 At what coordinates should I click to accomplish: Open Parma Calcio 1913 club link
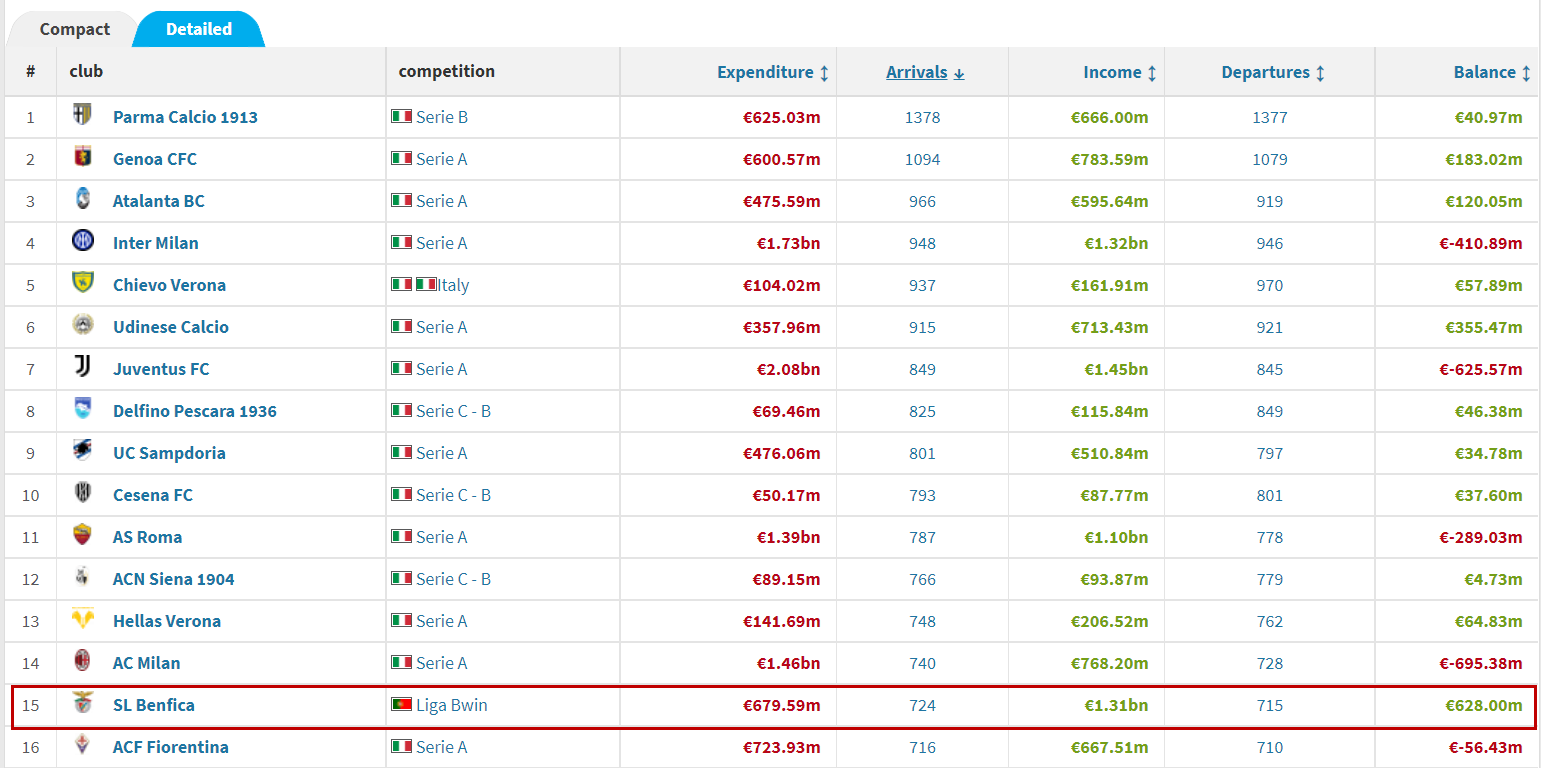(x=185, y=117)
